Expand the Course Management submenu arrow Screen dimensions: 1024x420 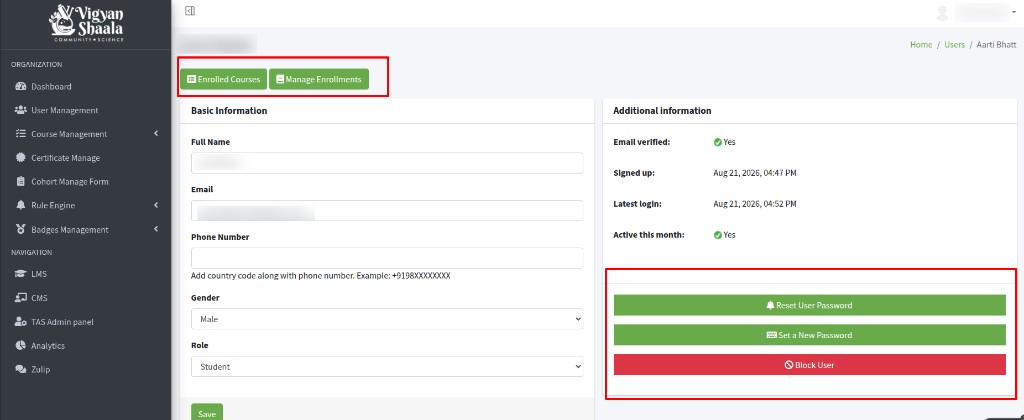coord(156,134)
